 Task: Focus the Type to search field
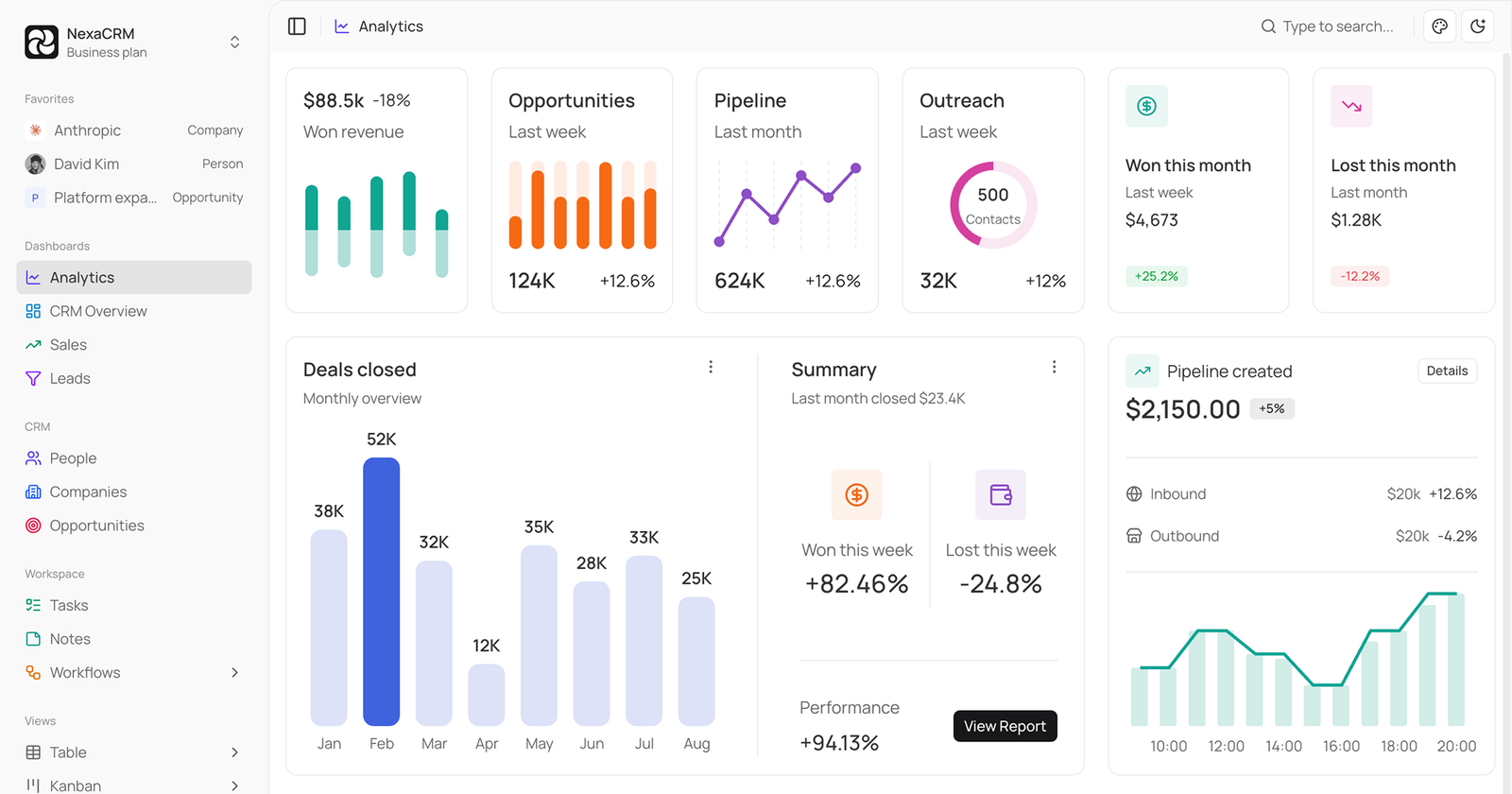(1328, 26)
